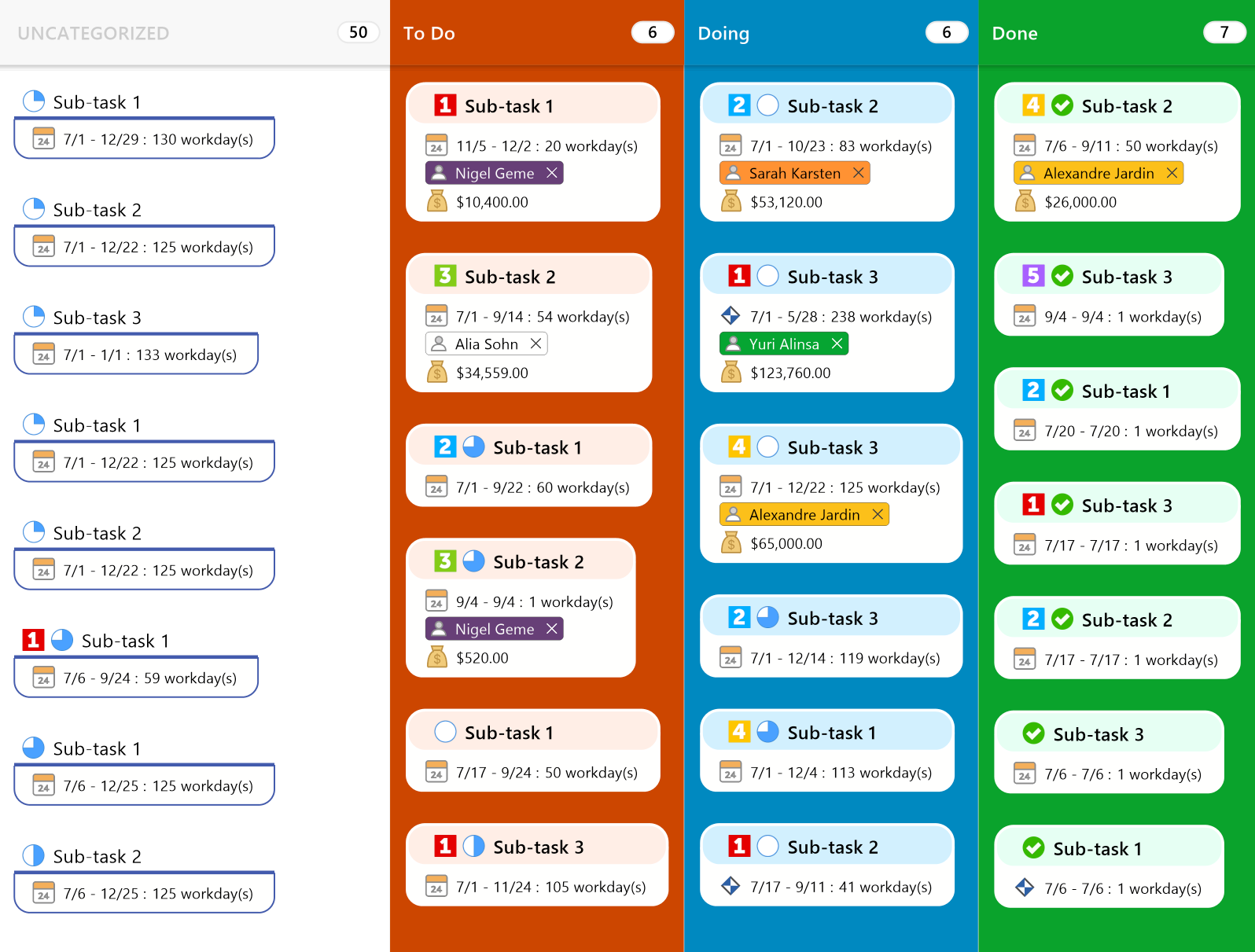This screenshot has width=1255, height=952.
Task: Click the red priority 1 badge on To Do Sub-task 1
Action: (x=445, y=105)
